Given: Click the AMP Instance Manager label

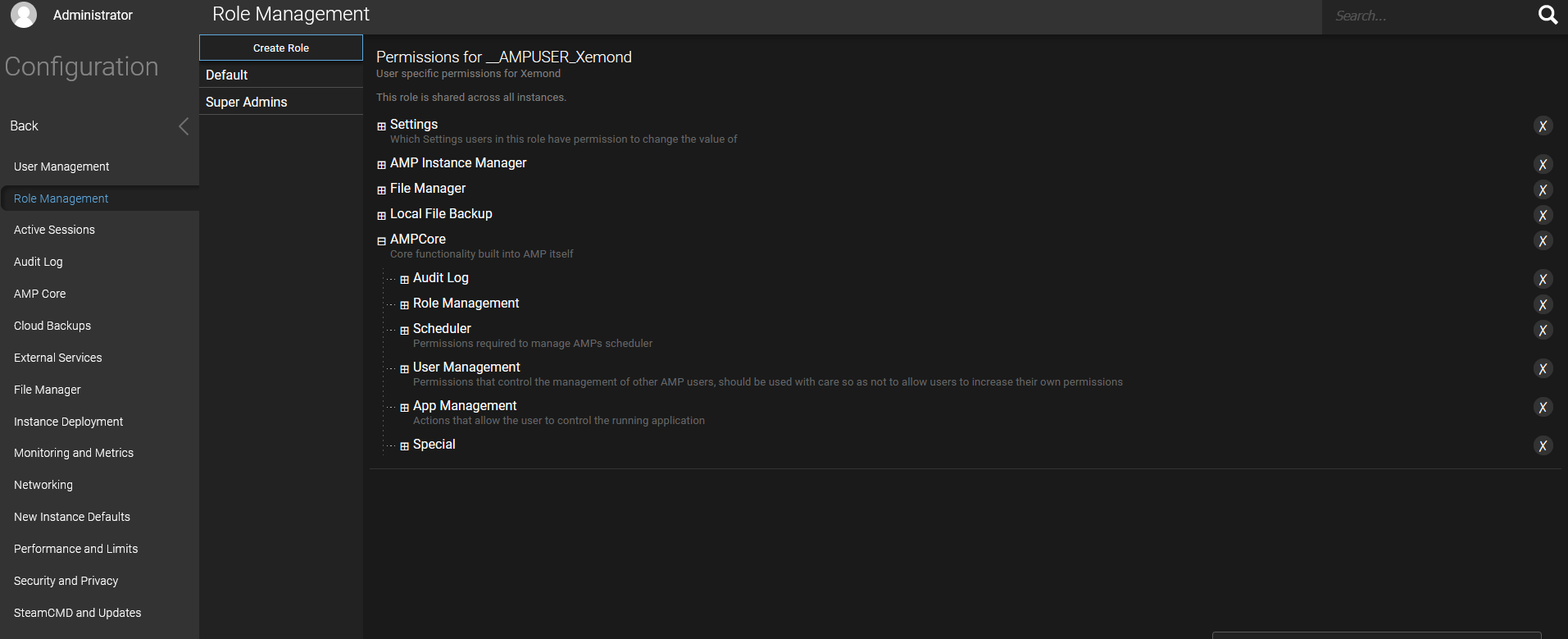Looking at the screenshot, I should coord(458,163).
